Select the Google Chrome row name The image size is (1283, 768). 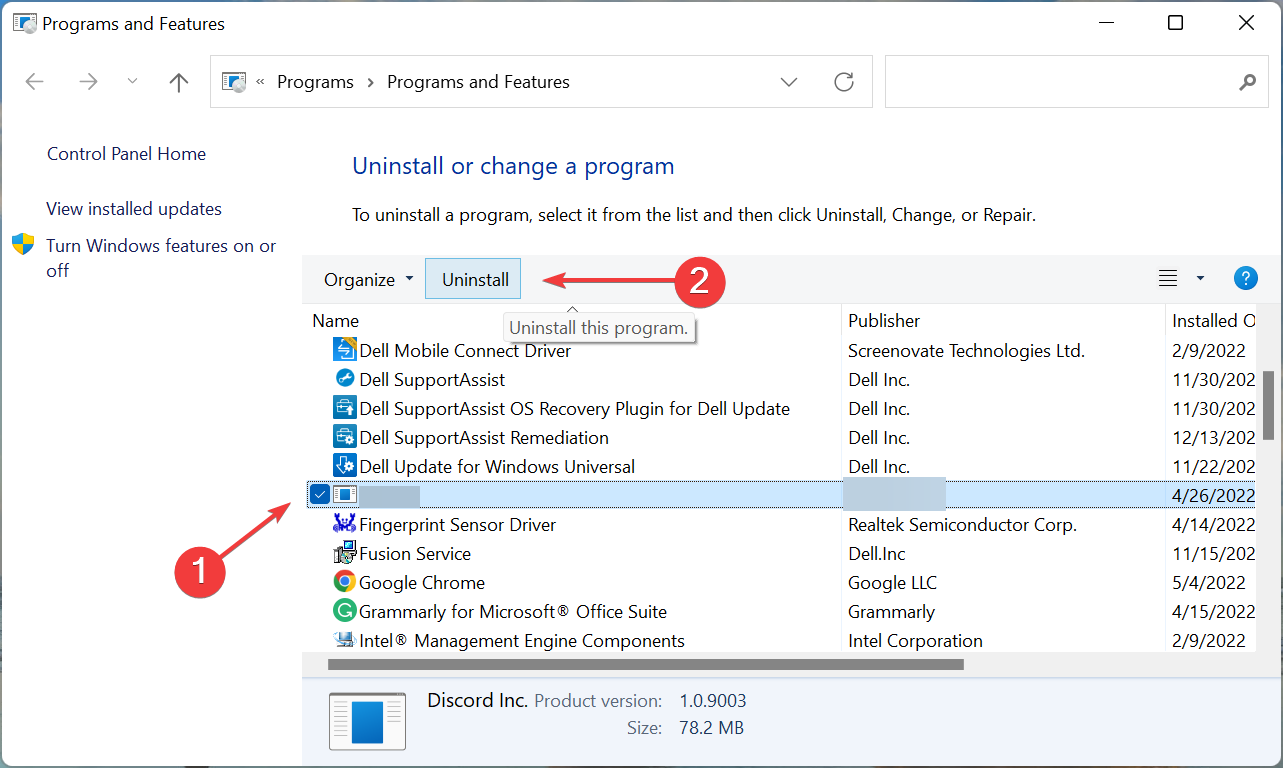coord(422,583)
